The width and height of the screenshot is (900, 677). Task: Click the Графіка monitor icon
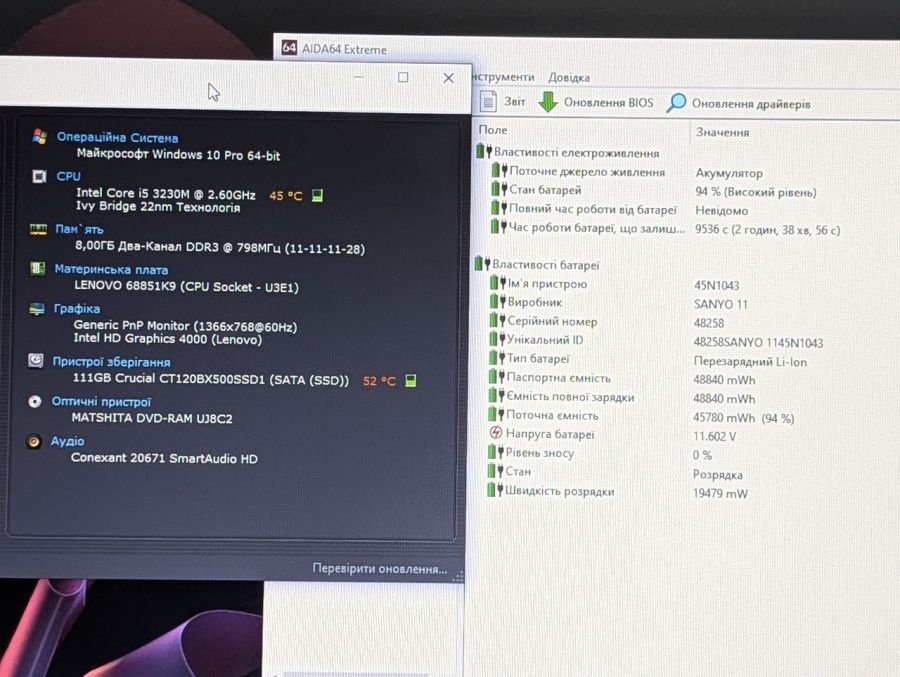click(x=37, y=309)
